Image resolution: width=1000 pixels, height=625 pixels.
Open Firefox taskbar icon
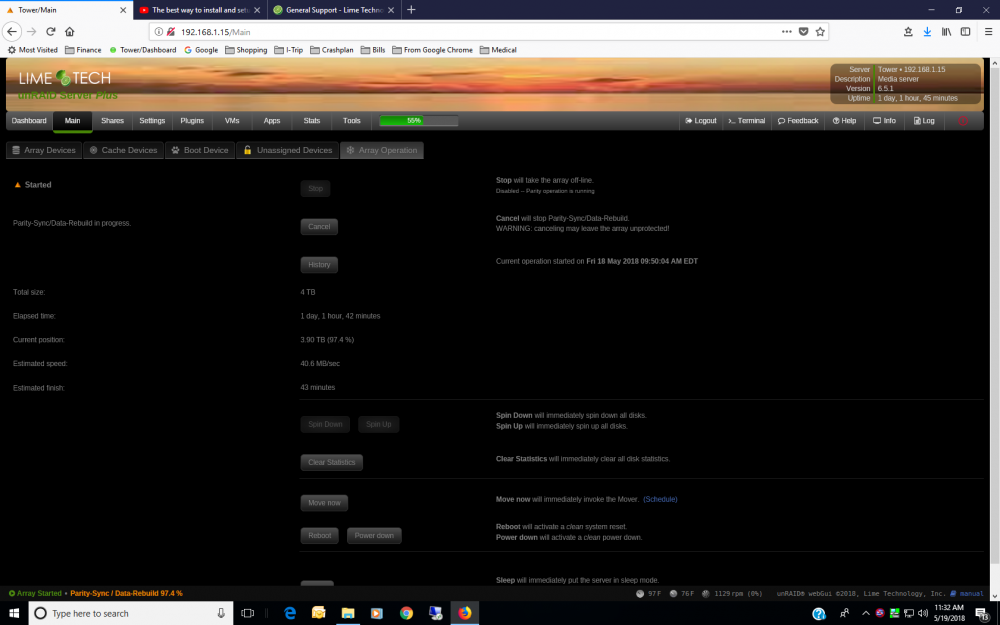click(464, 613)
